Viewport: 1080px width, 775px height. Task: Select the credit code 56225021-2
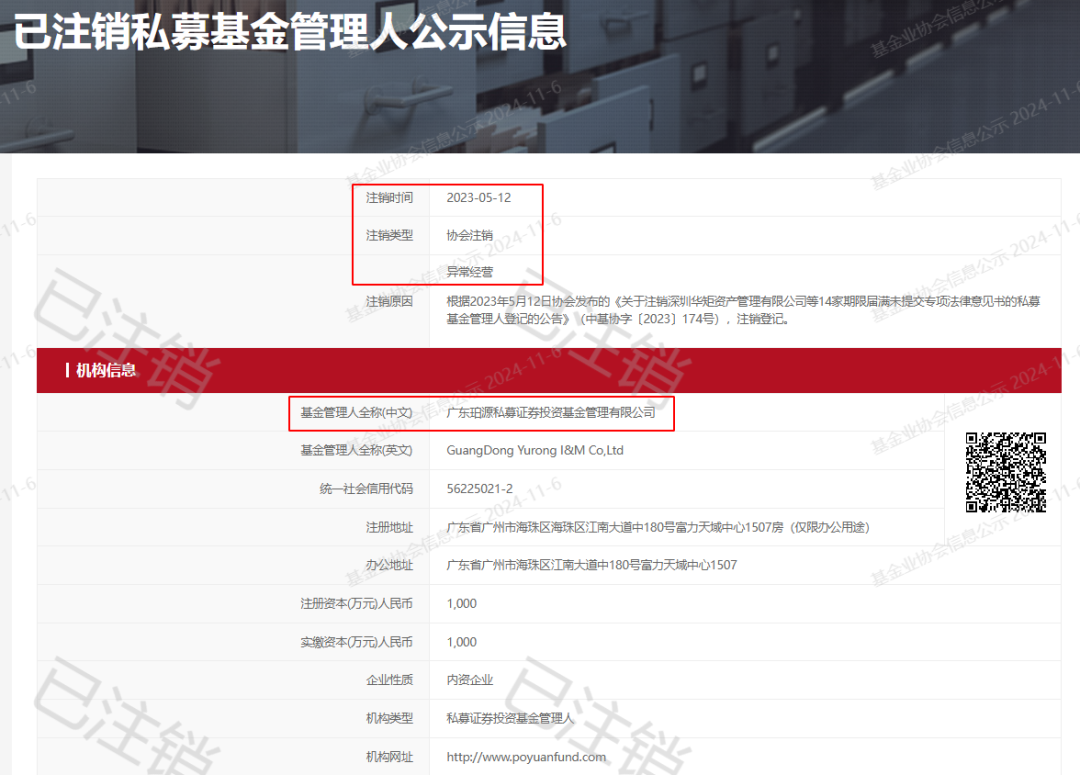pyautogui.click(x=479, y=488)
